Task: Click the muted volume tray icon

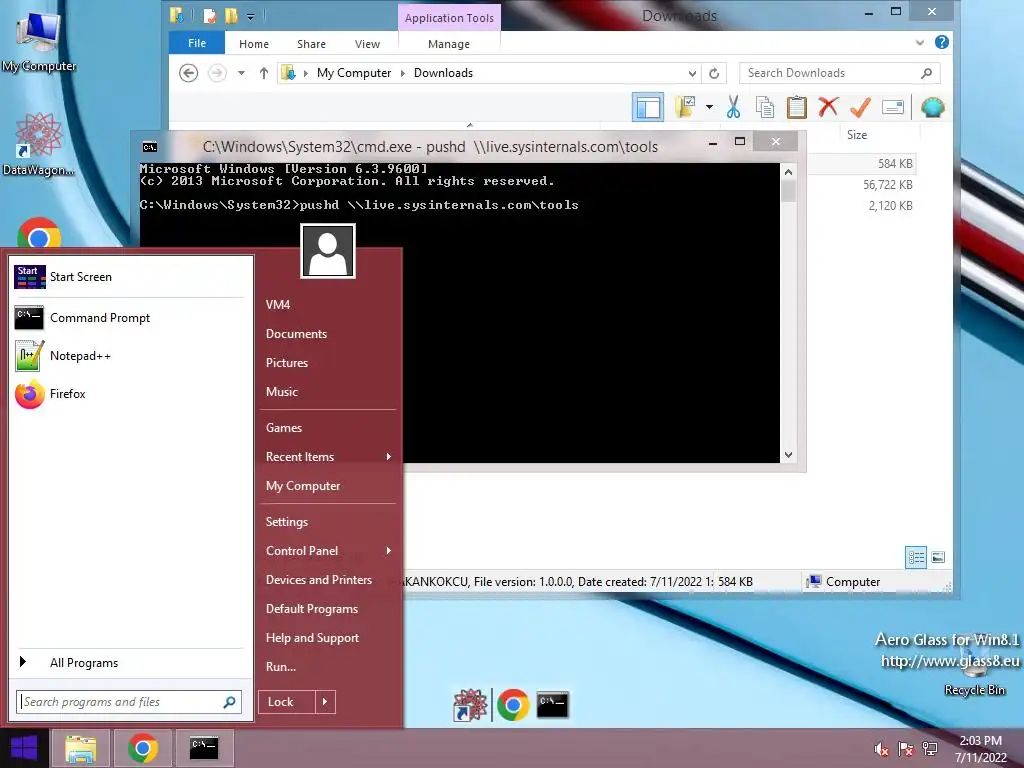Action: click(881, 749)
